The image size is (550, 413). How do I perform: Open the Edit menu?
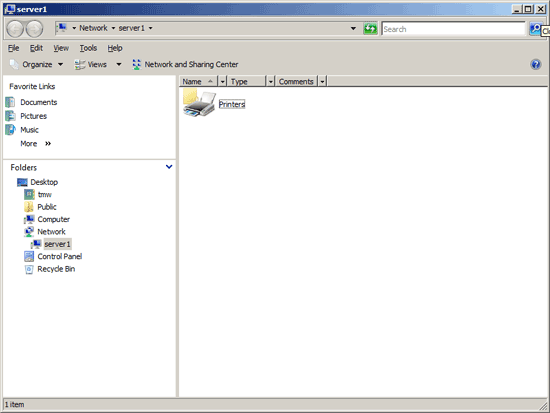tap(36, 48)
